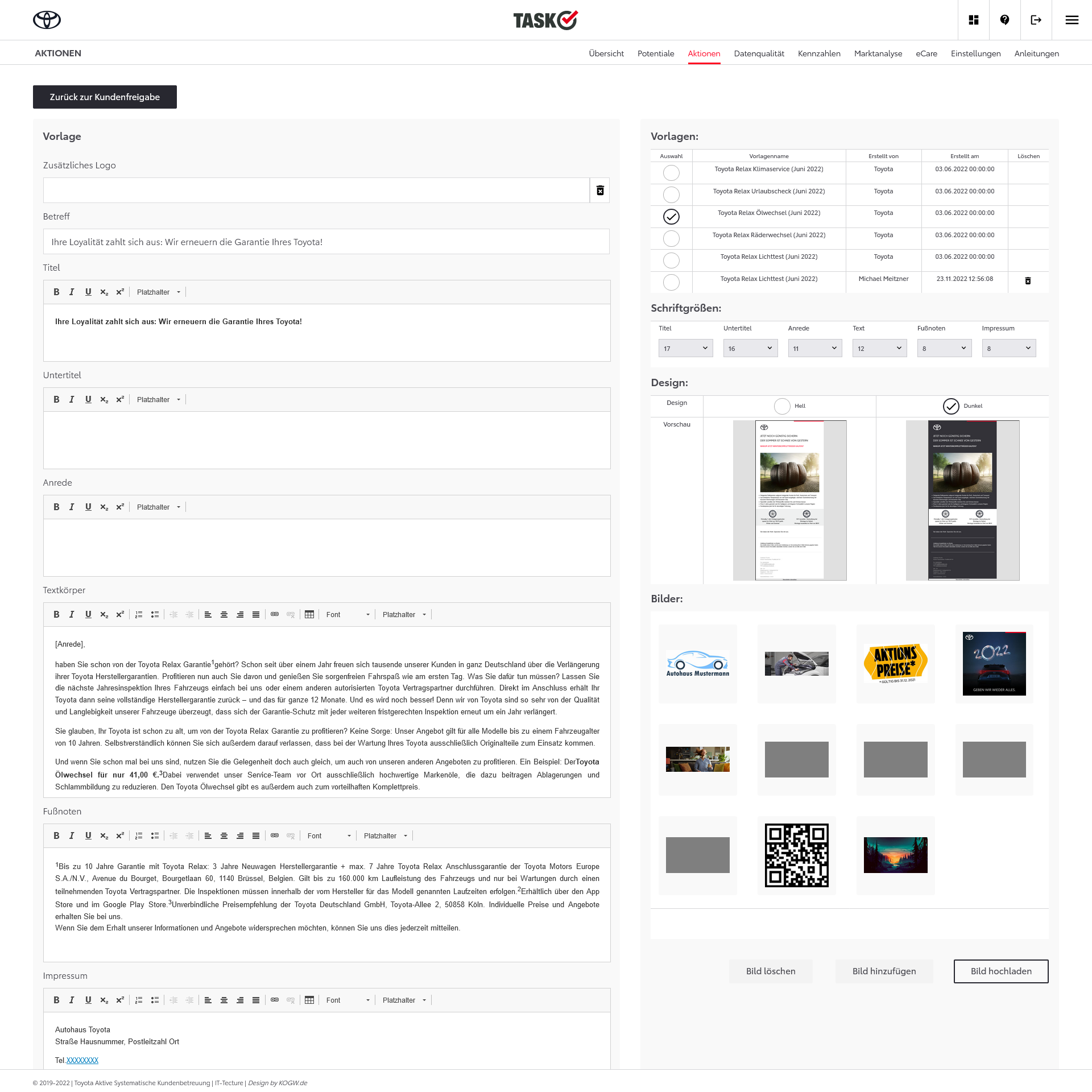Select the QR code image thumbnail

(796, 855)
